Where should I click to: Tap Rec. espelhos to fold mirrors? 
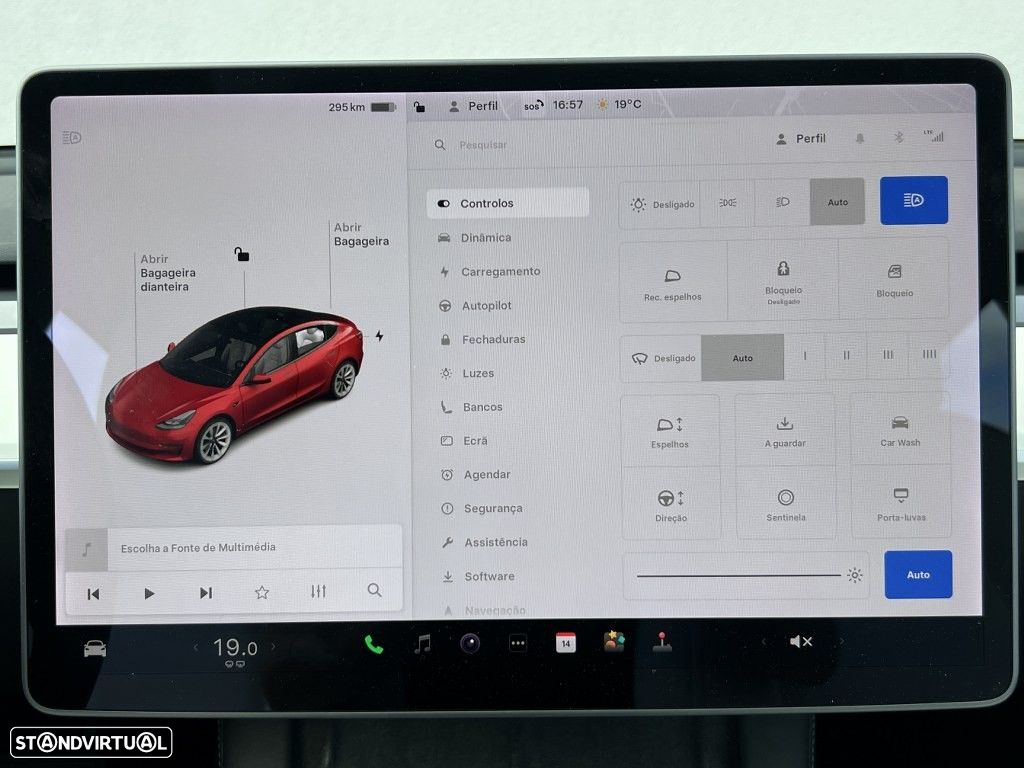click(x=673, y=283)
